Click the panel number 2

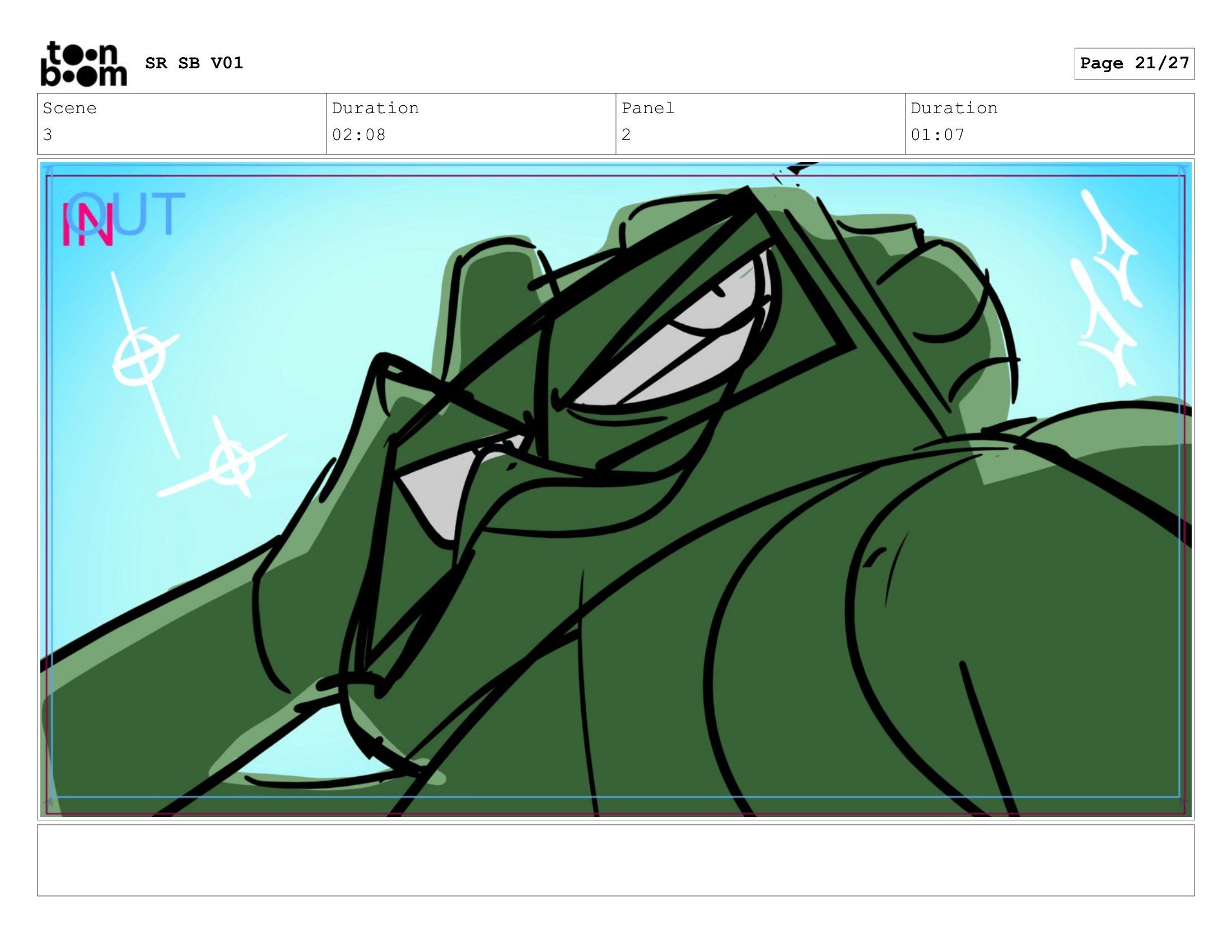pos(626,135)
